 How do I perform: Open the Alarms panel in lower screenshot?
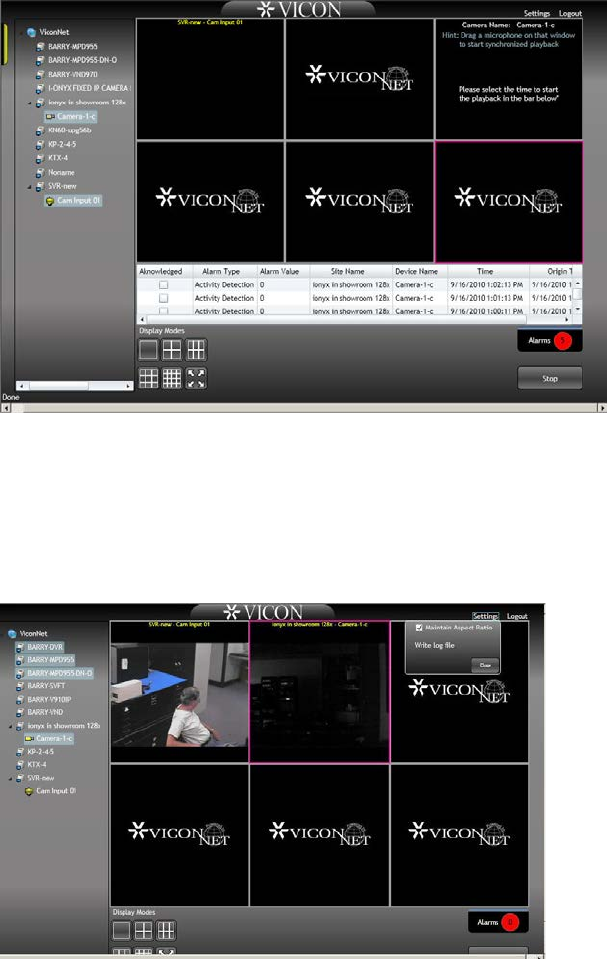pos(498,922)
